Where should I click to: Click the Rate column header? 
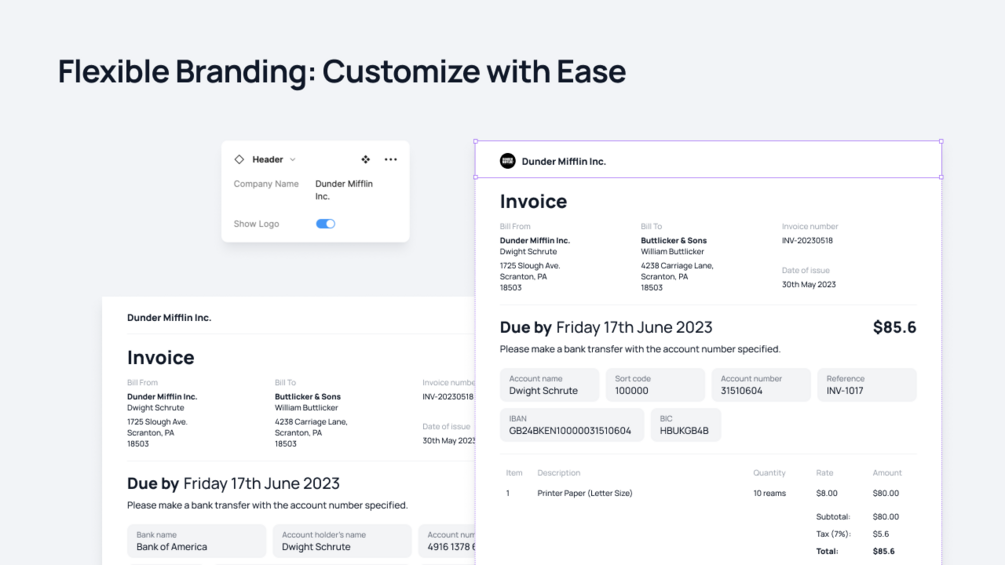(824, 473)
